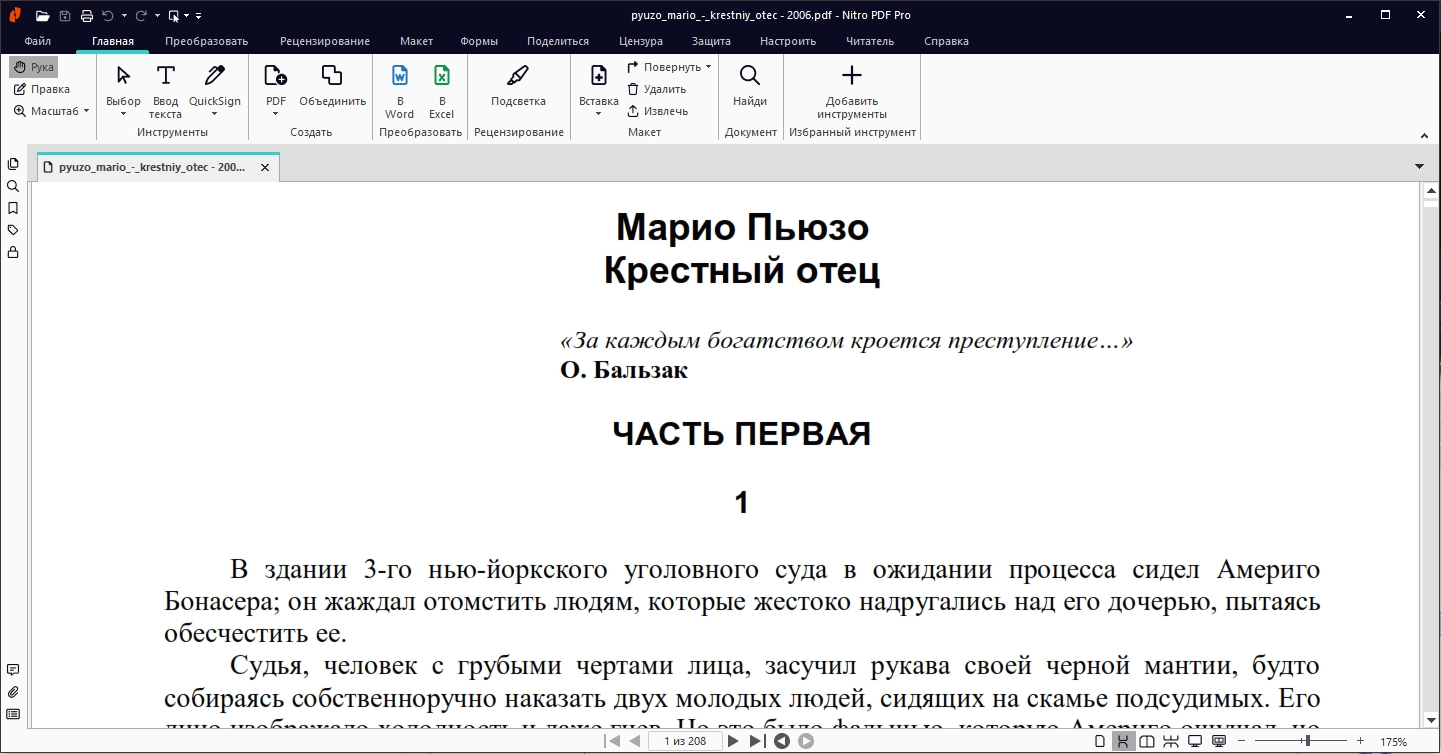Open the Найти search tool
The width and height of the screenshot is (1441, 754).
tap(750, 86)
